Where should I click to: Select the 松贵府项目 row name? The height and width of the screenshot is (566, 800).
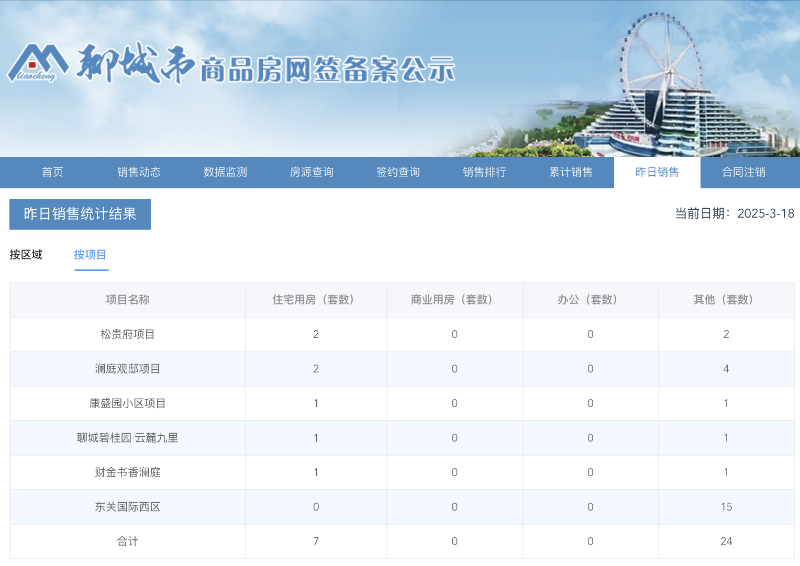(128, 334)
